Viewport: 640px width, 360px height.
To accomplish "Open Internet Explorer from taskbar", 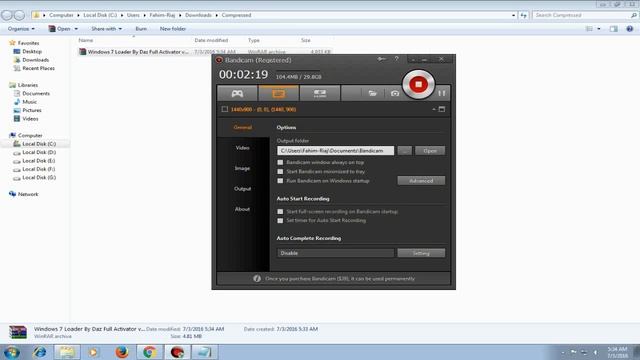I will coord(40,352).
